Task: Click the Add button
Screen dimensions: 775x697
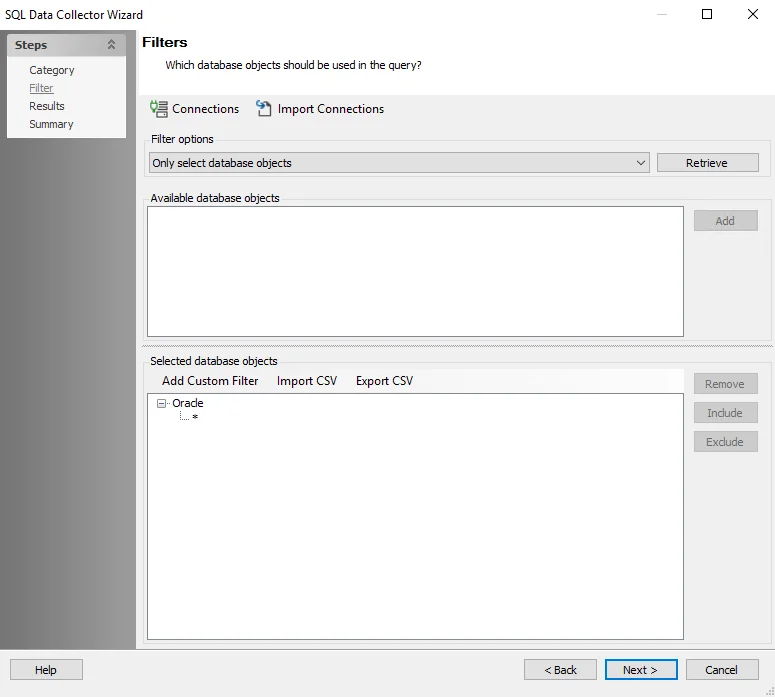Action: click(726, 220)
